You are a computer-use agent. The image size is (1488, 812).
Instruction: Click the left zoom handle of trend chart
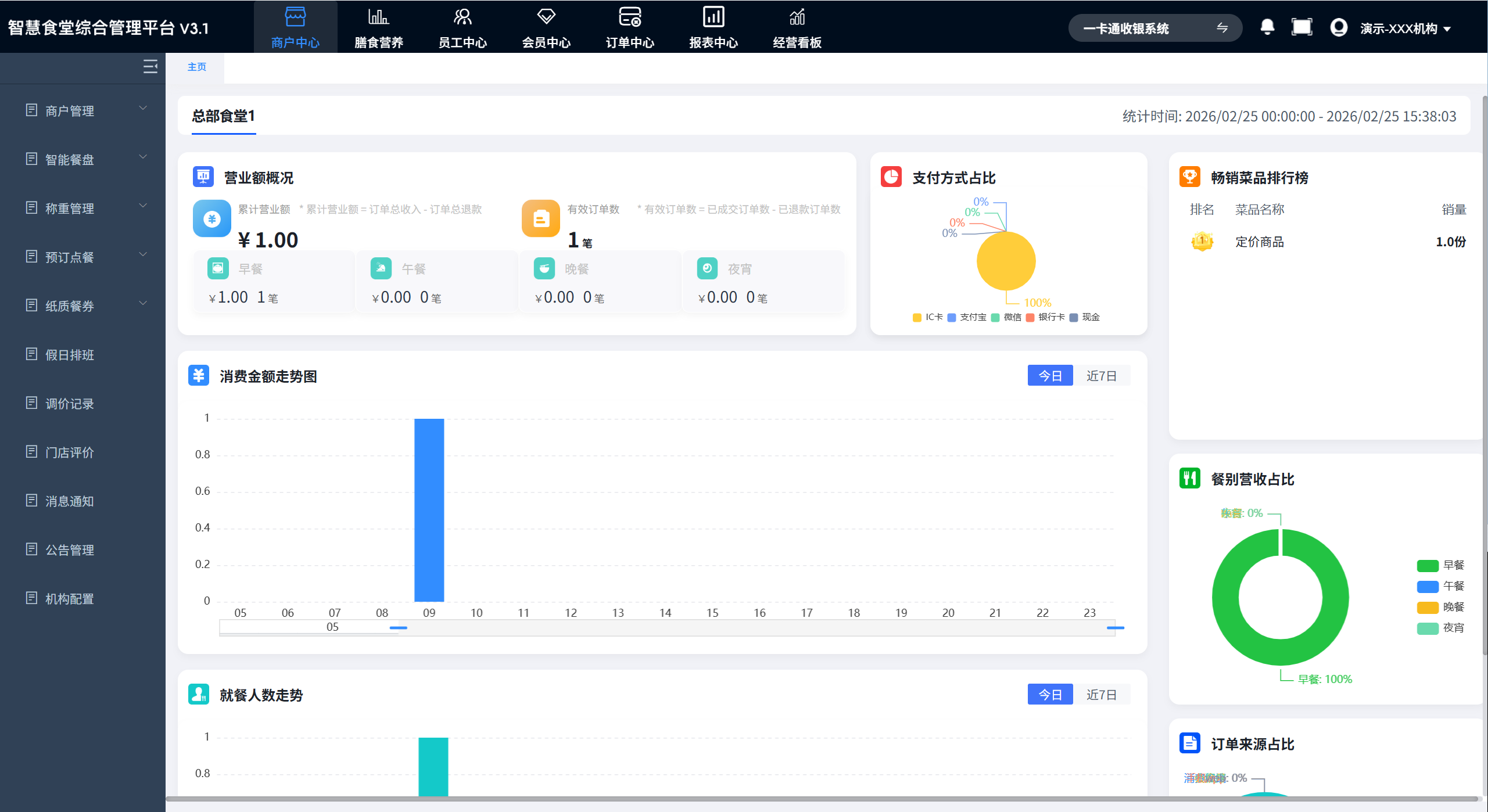[398, 628]
